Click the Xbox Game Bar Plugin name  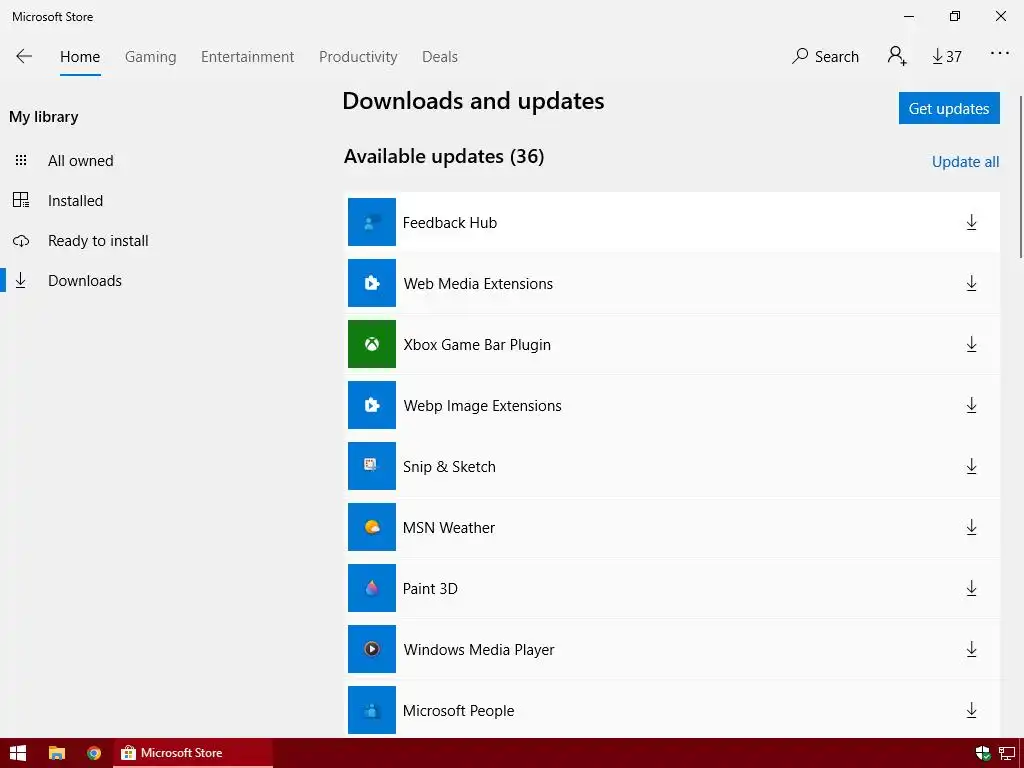477,345
